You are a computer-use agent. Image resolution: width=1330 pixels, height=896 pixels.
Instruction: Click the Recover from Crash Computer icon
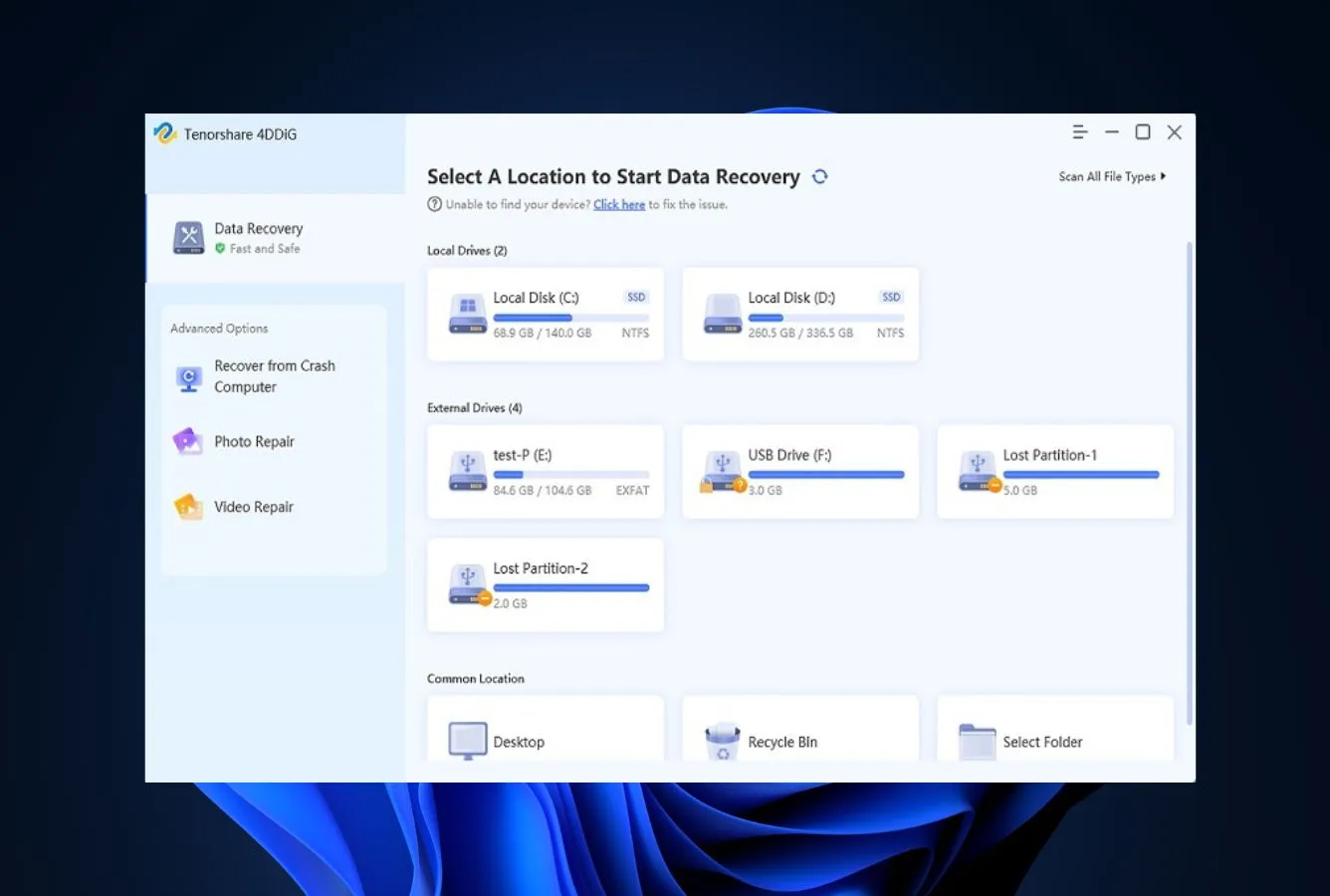188,378
